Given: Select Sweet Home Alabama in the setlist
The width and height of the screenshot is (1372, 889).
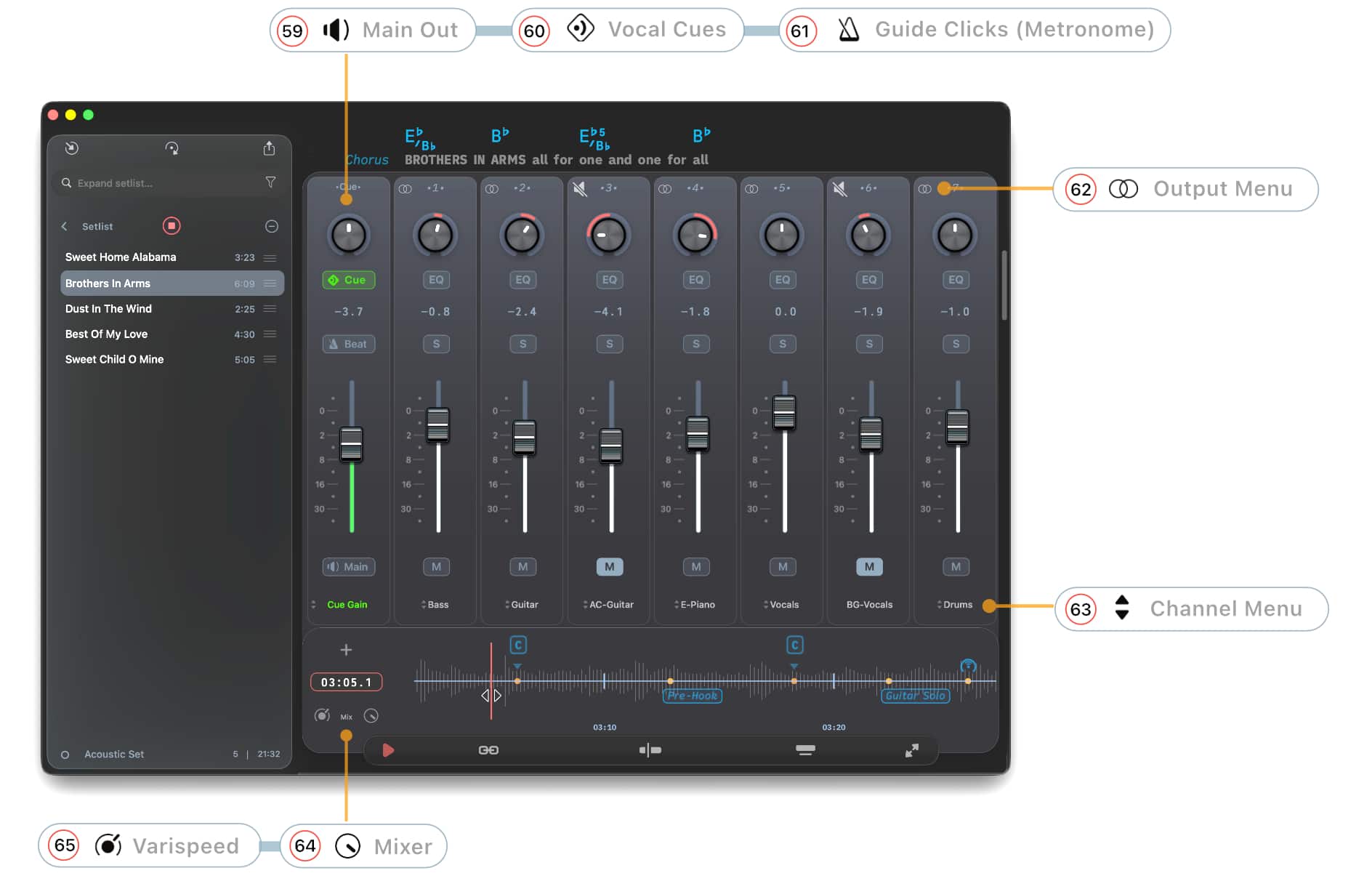Looking at the screenshot, I should click(x=171, y=257).
